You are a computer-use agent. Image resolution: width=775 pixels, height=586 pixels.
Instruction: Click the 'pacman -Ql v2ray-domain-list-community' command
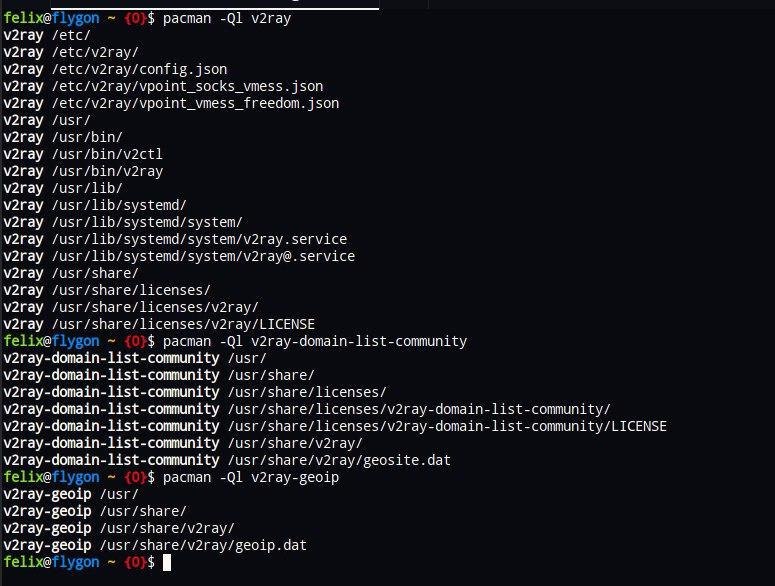(x=315, y=341)
